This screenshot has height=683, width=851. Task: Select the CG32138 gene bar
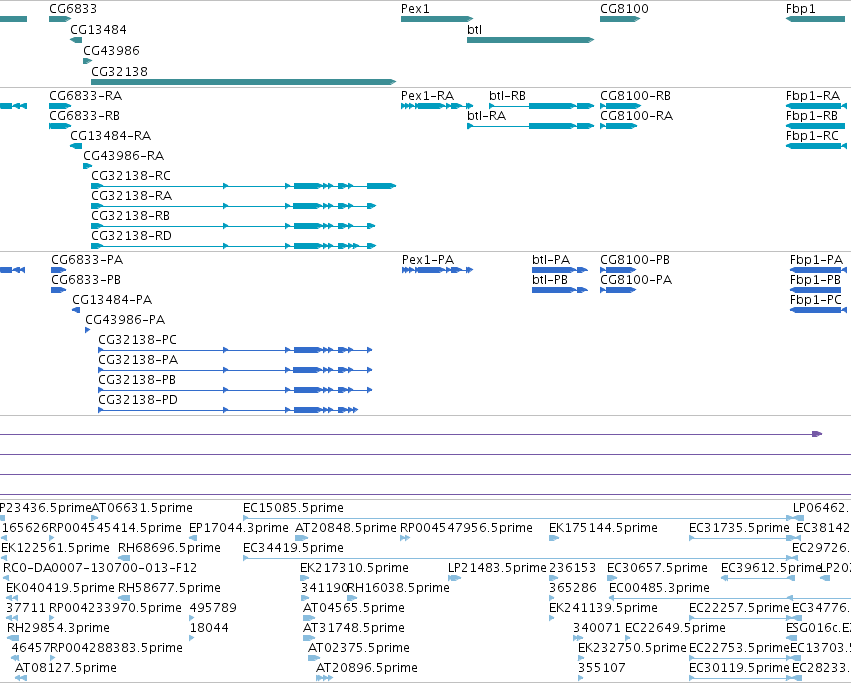[244, 82]
